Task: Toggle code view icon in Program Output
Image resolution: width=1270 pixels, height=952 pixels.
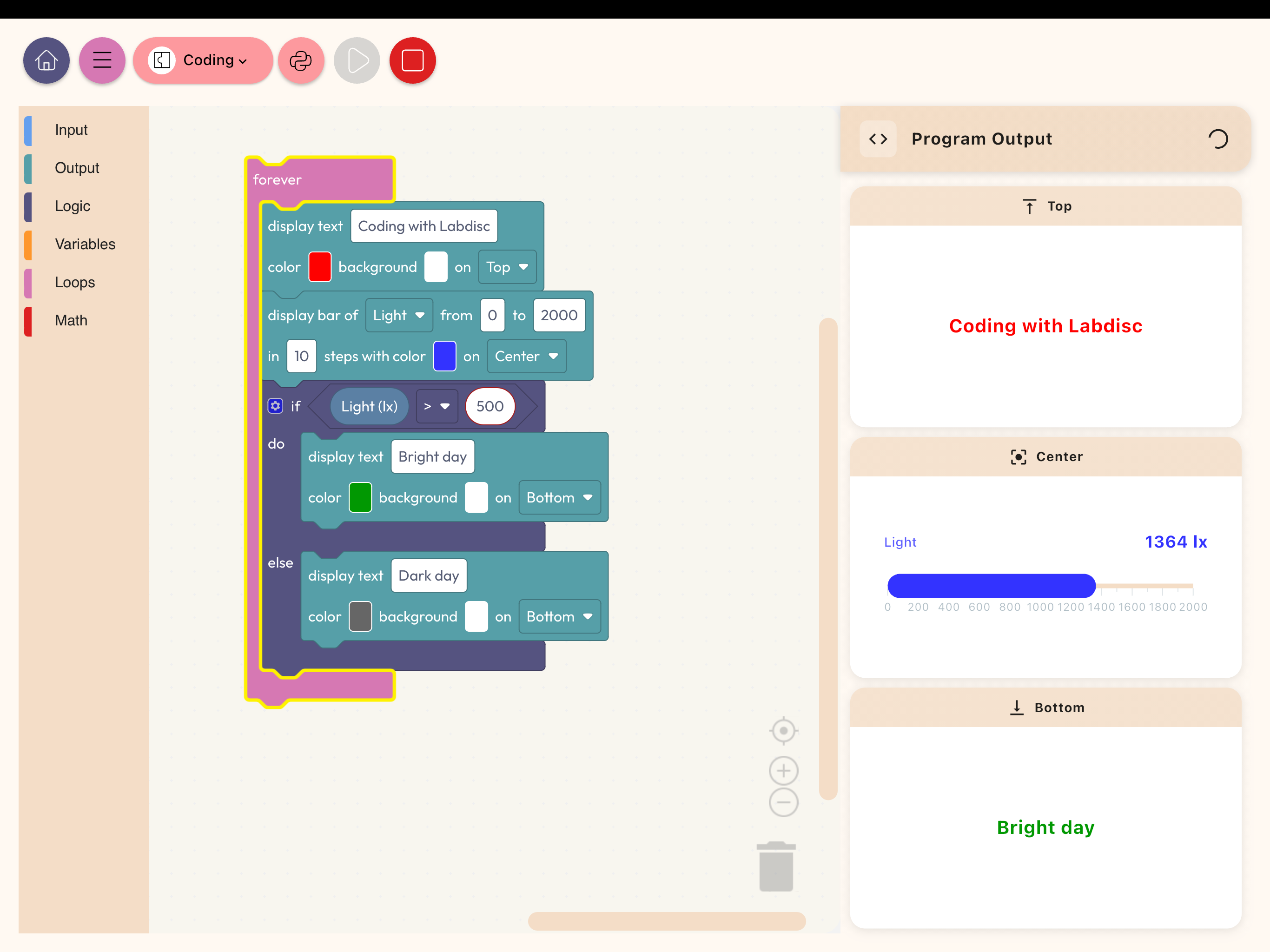Action: click(878, 139)
